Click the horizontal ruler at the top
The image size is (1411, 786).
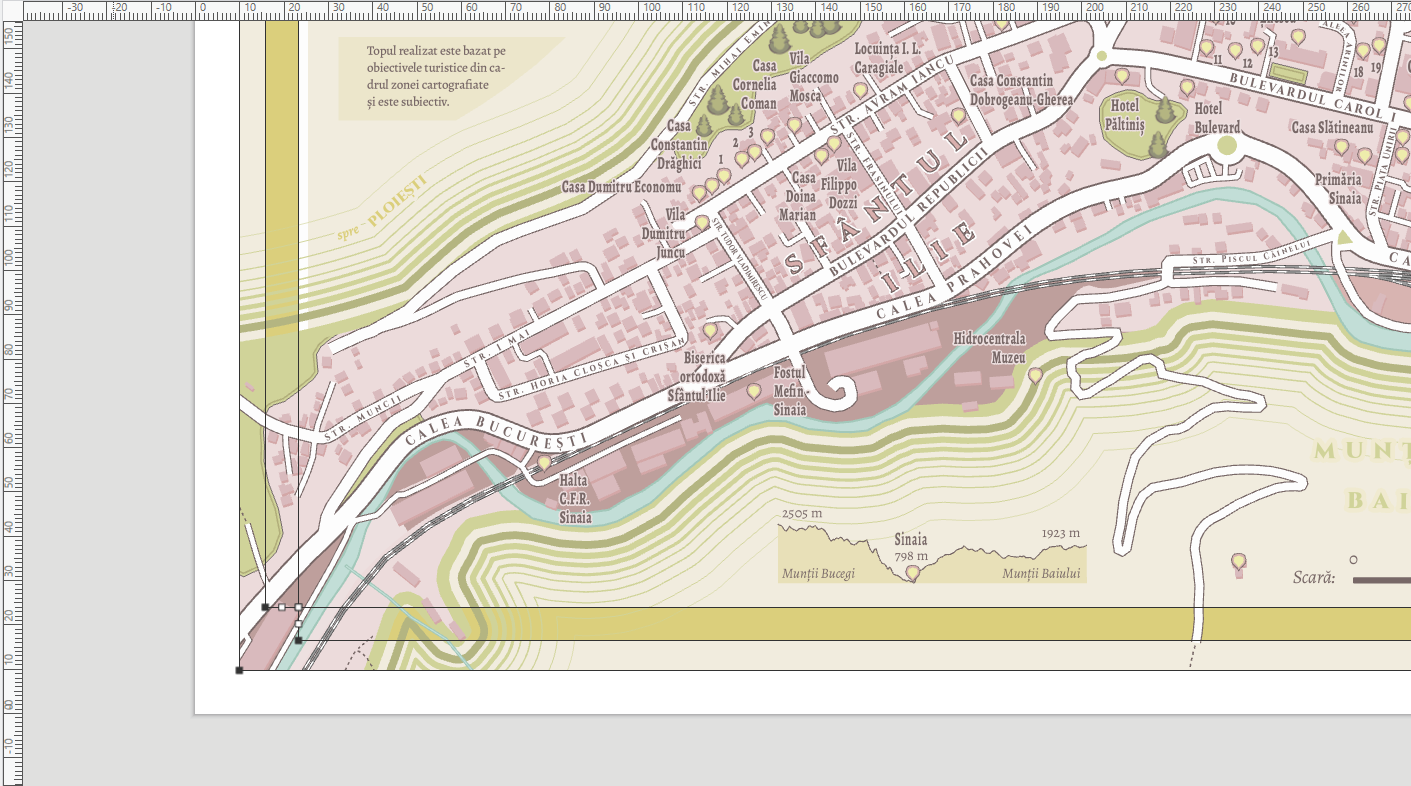coord(700,10)
